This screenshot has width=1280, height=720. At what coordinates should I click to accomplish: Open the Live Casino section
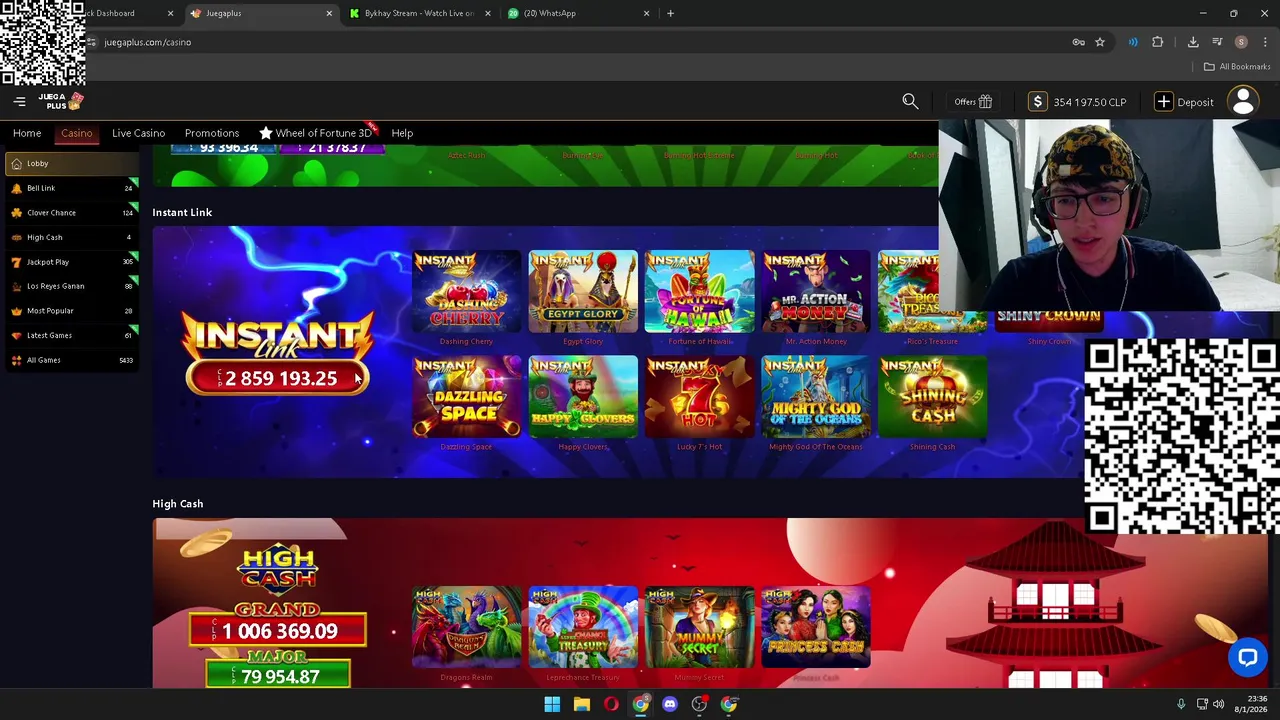tap(138, 133)
